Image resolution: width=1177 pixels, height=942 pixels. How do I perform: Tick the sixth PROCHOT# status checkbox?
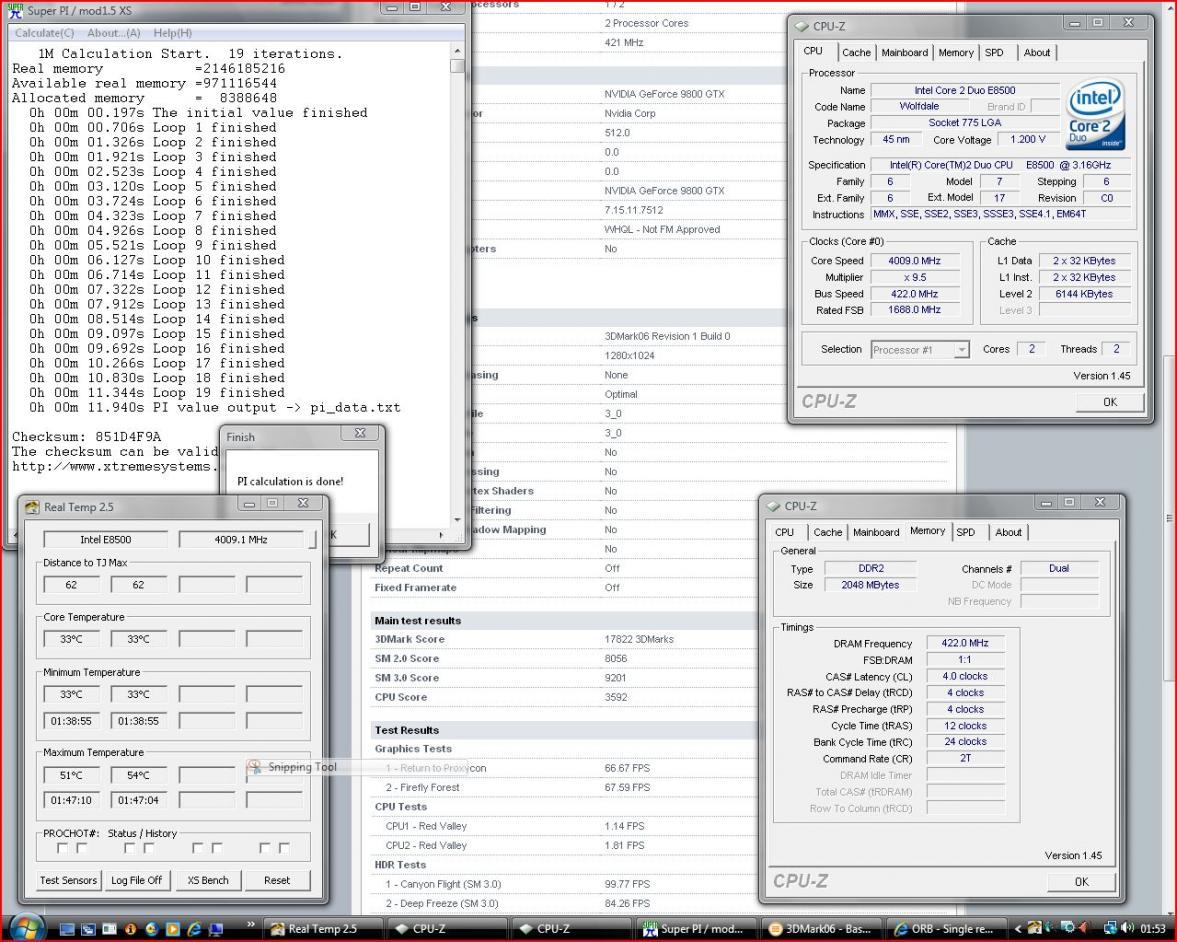[217, 848]
